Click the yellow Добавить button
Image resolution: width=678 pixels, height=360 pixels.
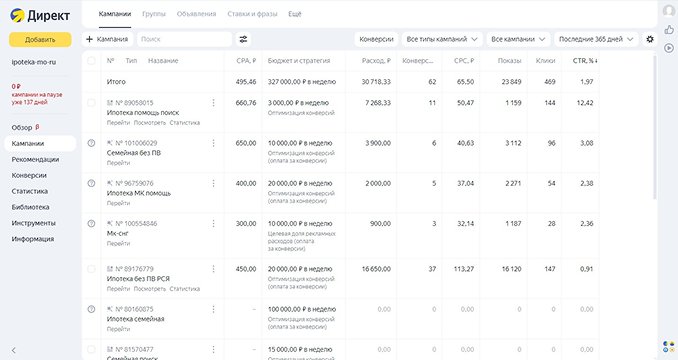pyautogui.click(x=40, y=39)
